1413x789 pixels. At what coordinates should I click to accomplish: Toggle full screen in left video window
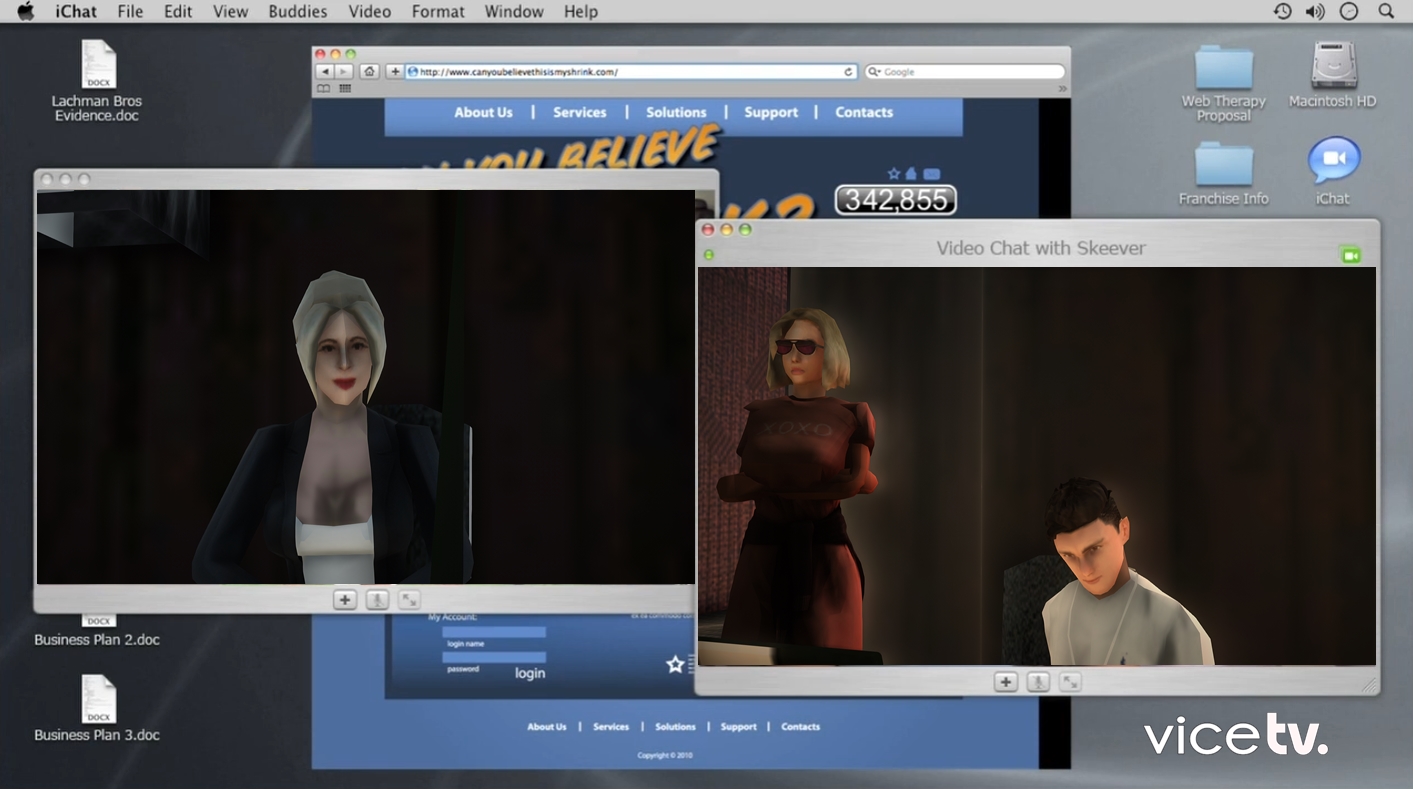pos(409,600)
